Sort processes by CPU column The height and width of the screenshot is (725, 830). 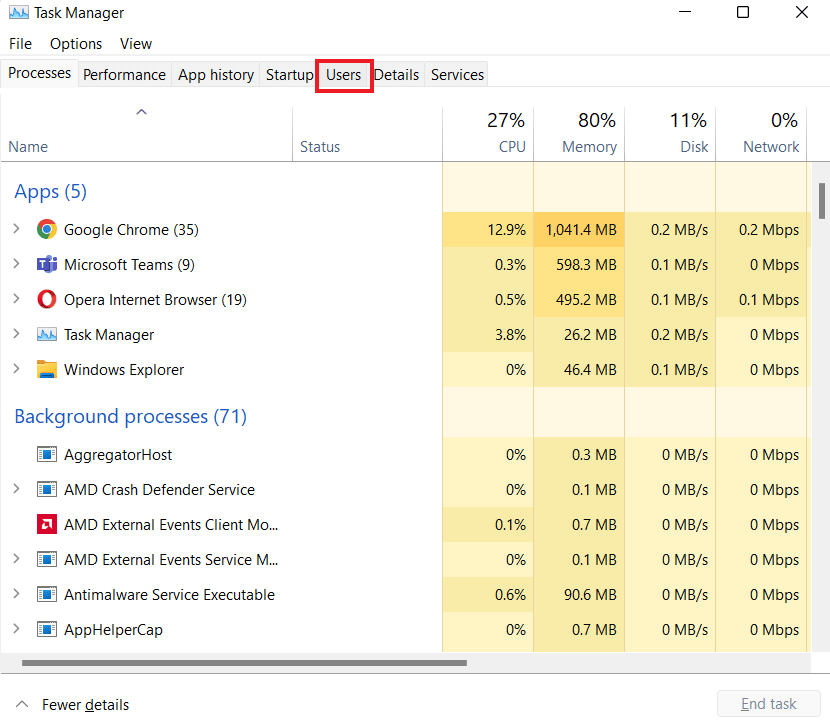(x=488, y=134)
